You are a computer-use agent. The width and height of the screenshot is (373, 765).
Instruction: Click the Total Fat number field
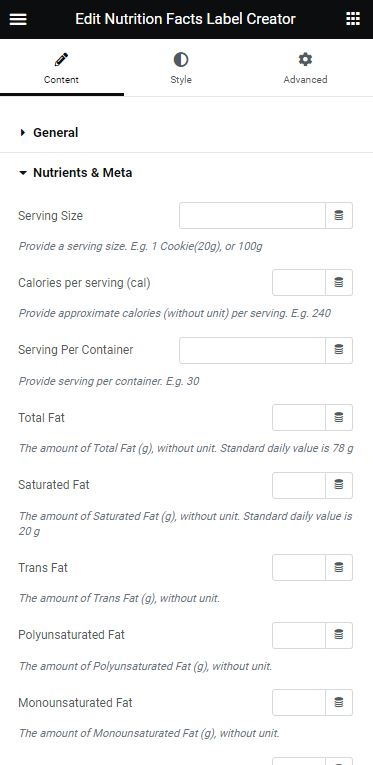coord(299,418)
